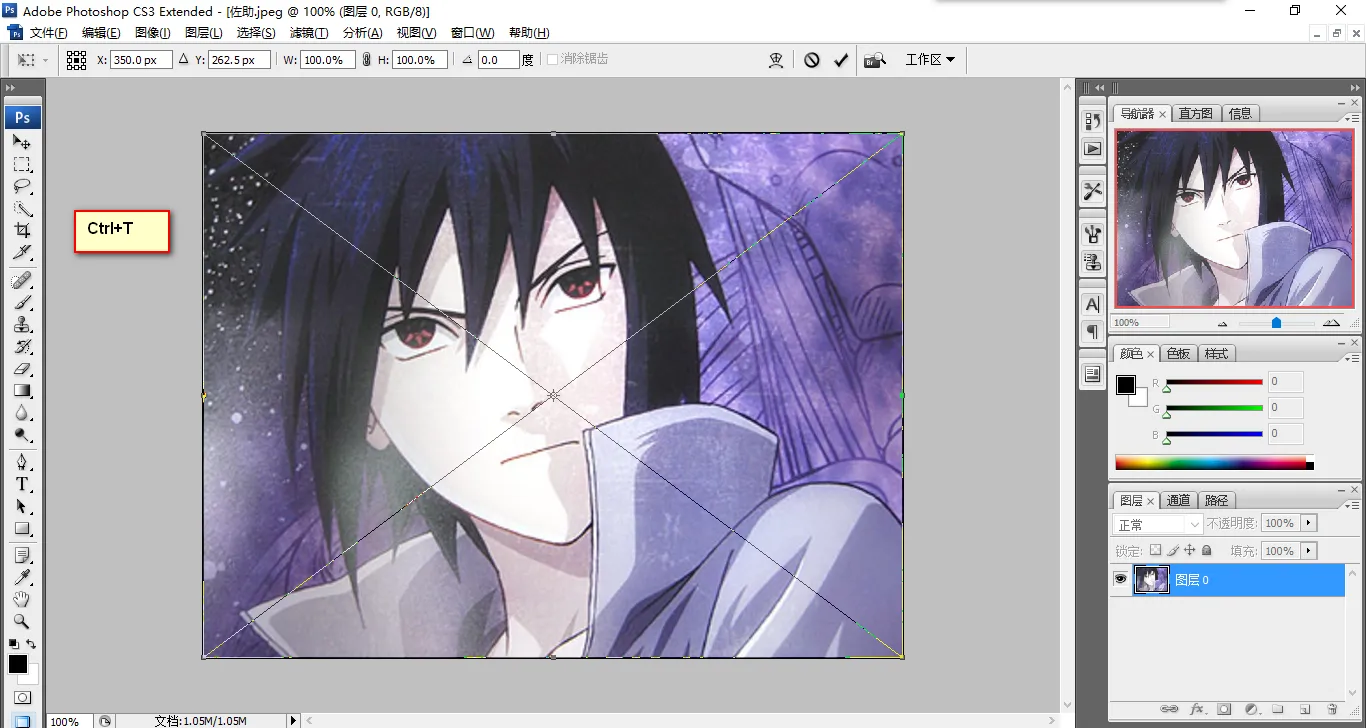
Task: Open status bar info flyout arrow
Action: pyautogui.click(x=292, y=720)
